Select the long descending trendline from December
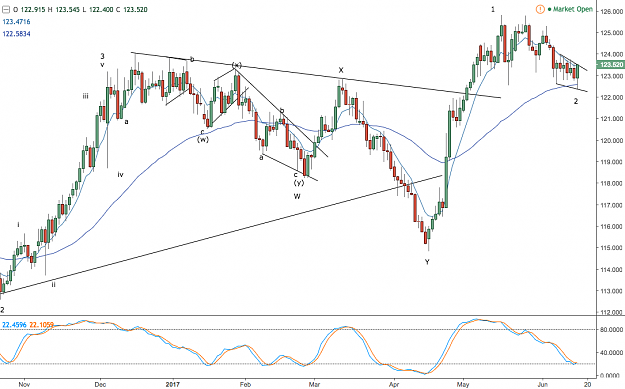This screenshot has height=389, width=625. click(316, 75)
